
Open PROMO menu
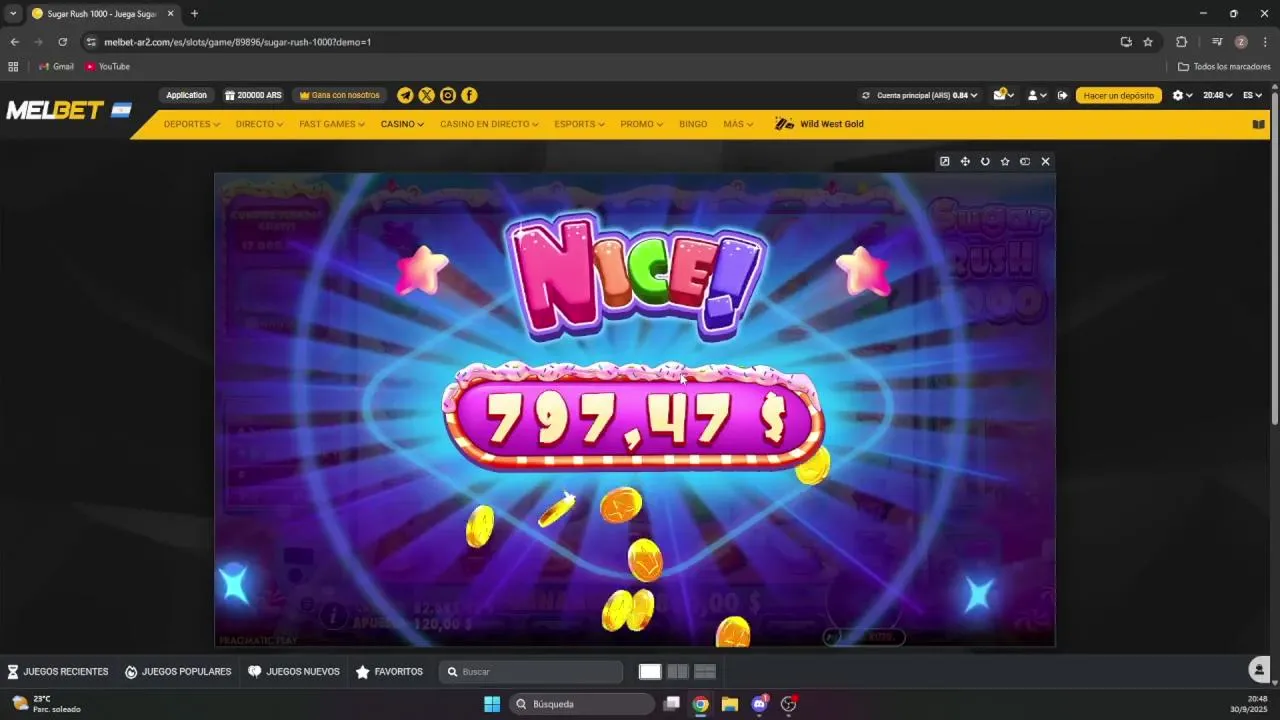(641, 124)
